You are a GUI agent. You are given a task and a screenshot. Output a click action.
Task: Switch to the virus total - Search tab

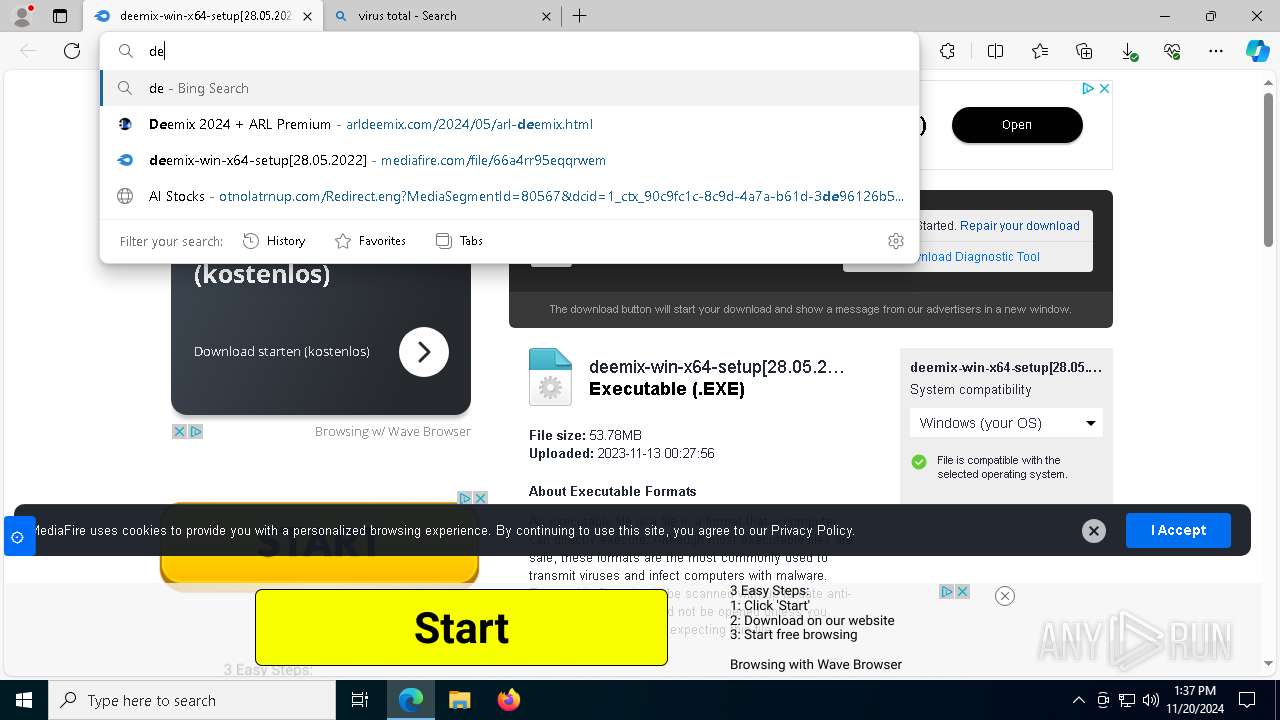click(443, 16)
